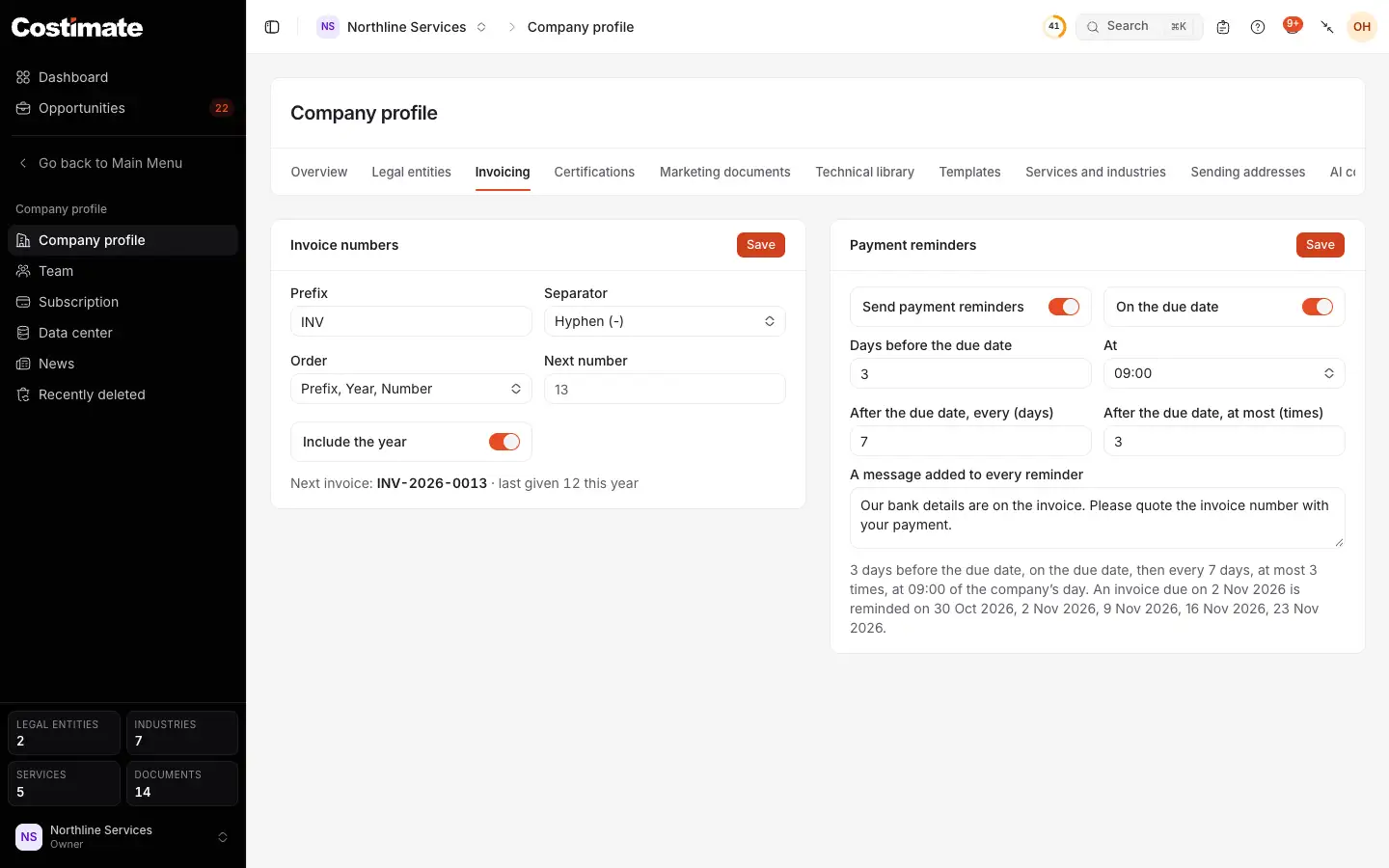This screenshot has height=868, width=1389.
Task: Click the Company profile breadcrumb
Action: (x=581, y=27)
